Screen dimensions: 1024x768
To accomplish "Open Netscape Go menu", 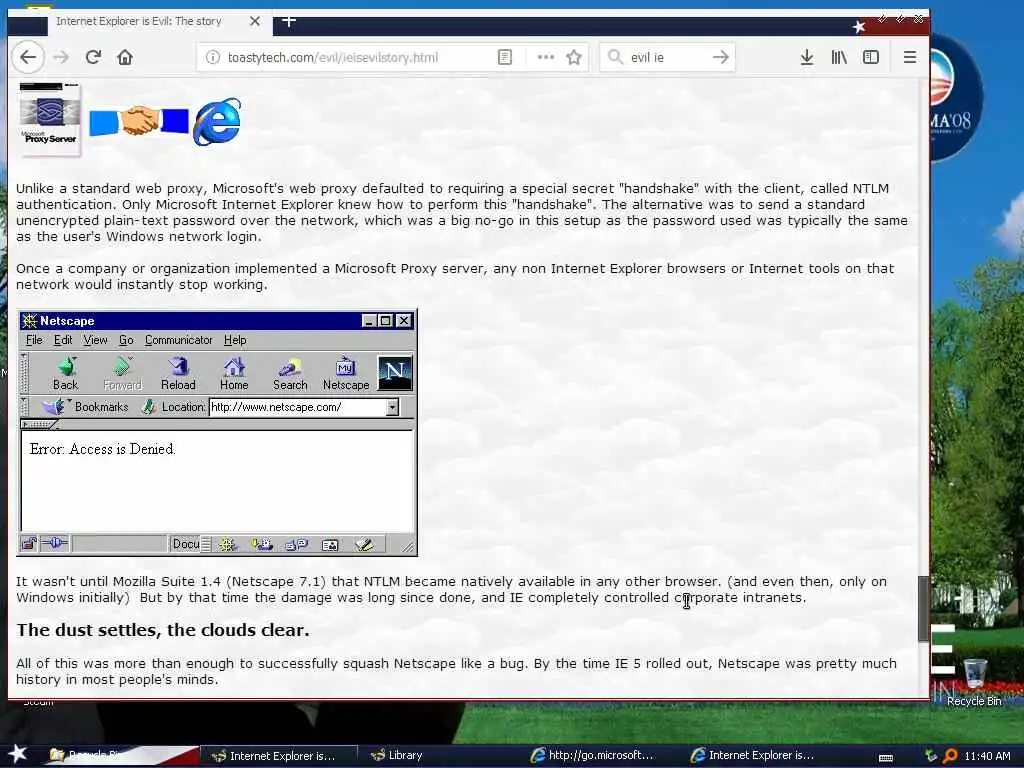I will click(126, 340).
